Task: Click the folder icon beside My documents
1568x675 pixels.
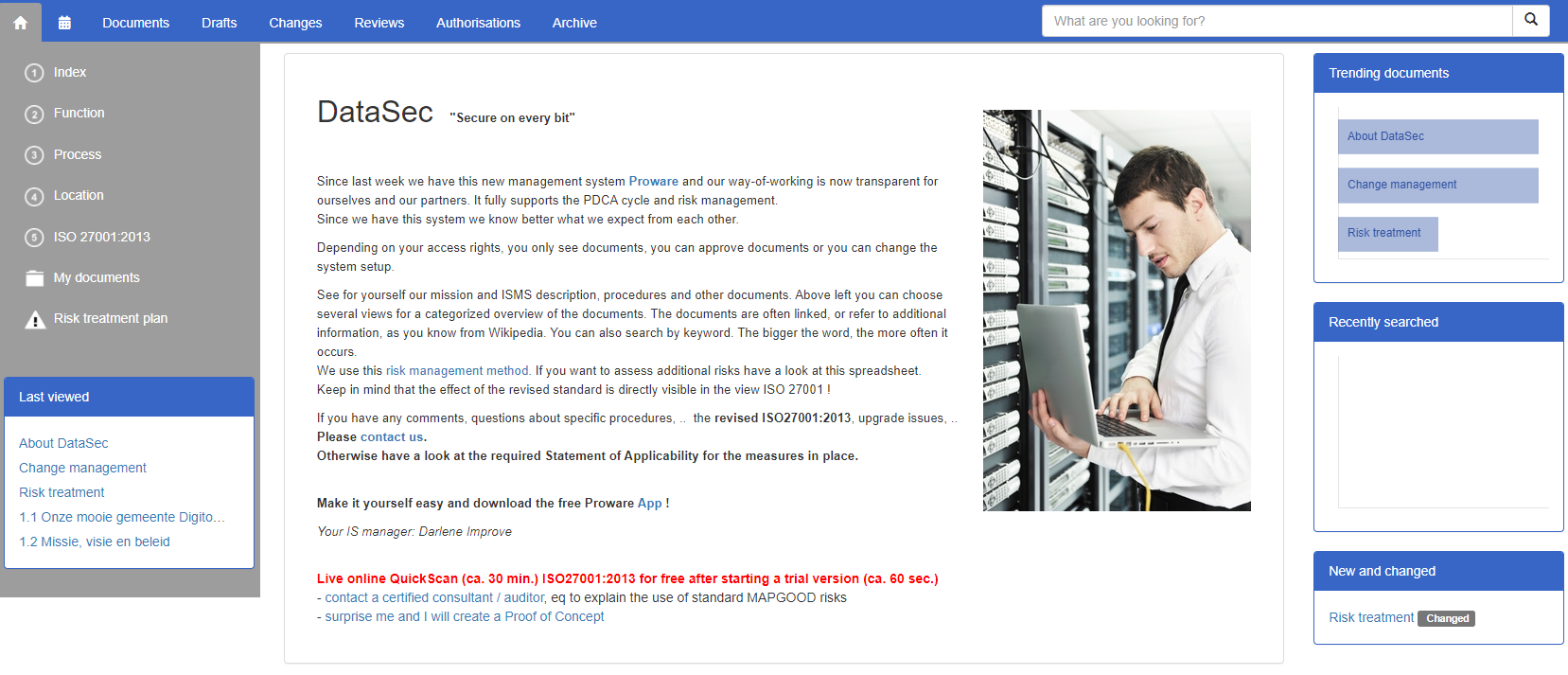Action: 35,278
